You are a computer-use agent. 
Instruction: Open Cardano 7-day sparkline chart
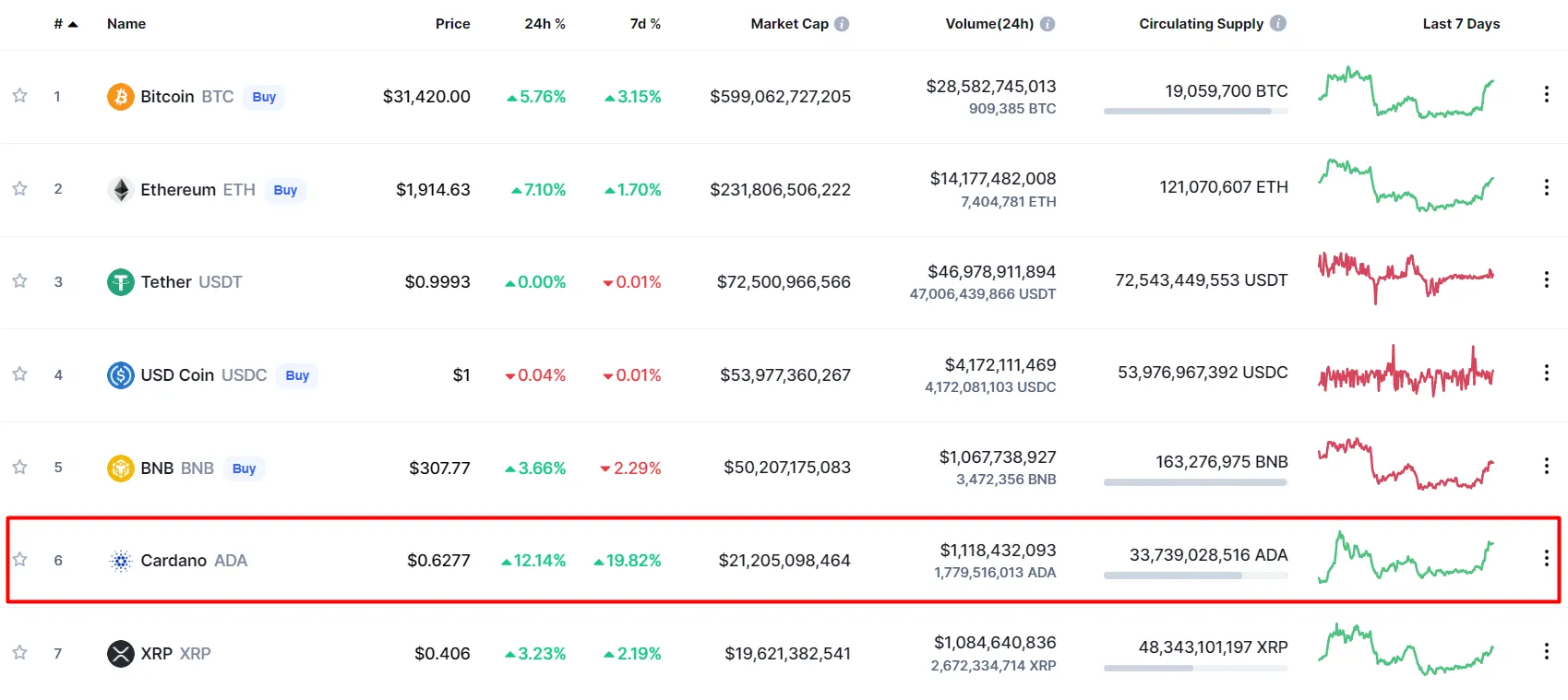(1406, 557)
